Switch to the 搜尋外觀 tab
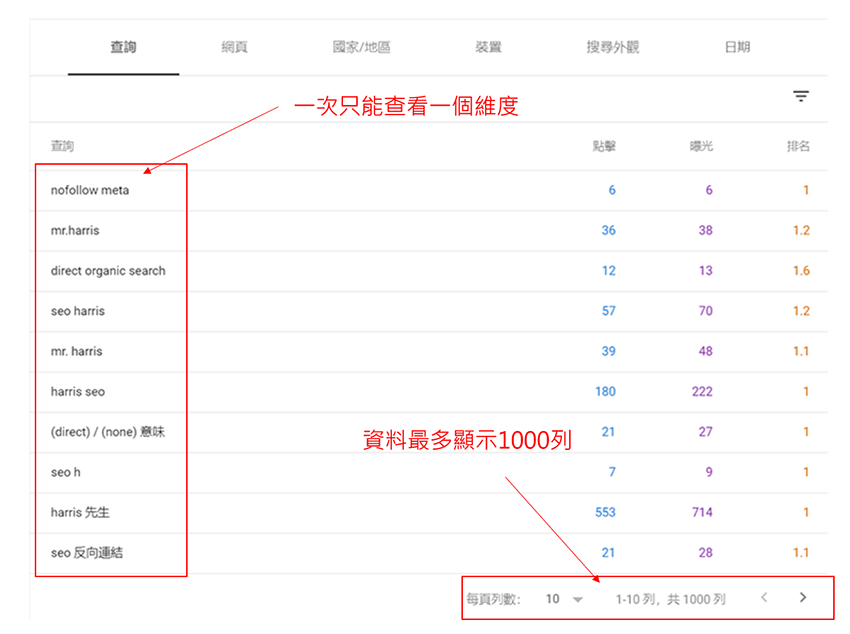The height and width of the screenshot is (634, 850). pyautogui.click(x=613, y=47)
